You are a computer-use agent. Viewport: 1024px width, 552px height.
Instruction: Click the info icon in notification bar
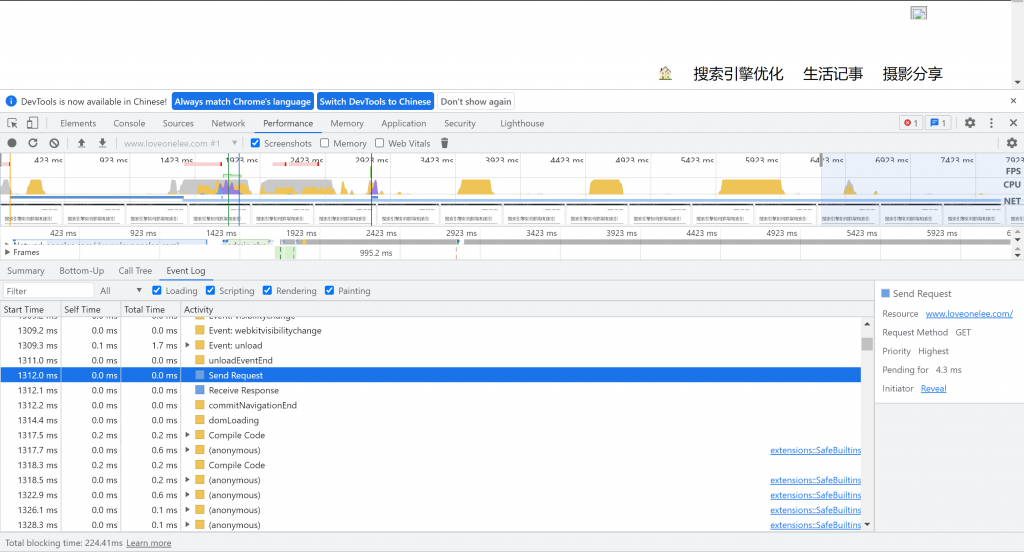[10, 101]
